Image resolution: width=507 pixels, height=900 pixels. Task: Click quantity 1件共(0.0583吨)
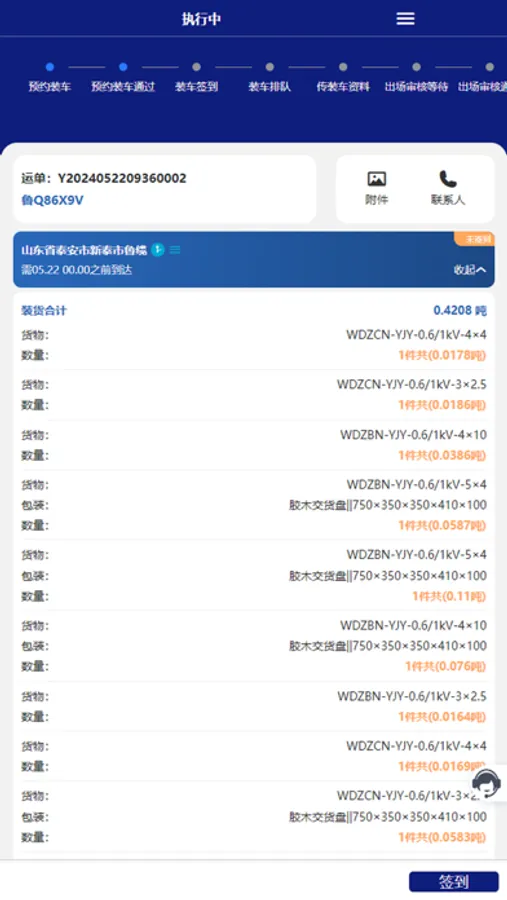click(x=442, y=837)
